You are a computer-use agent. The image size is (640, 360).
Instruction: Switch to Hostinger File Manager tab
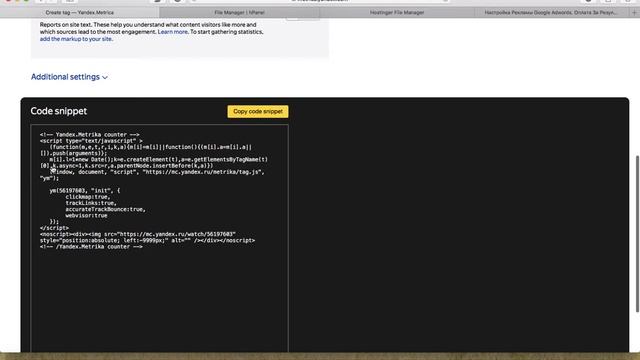coord(397,13)
